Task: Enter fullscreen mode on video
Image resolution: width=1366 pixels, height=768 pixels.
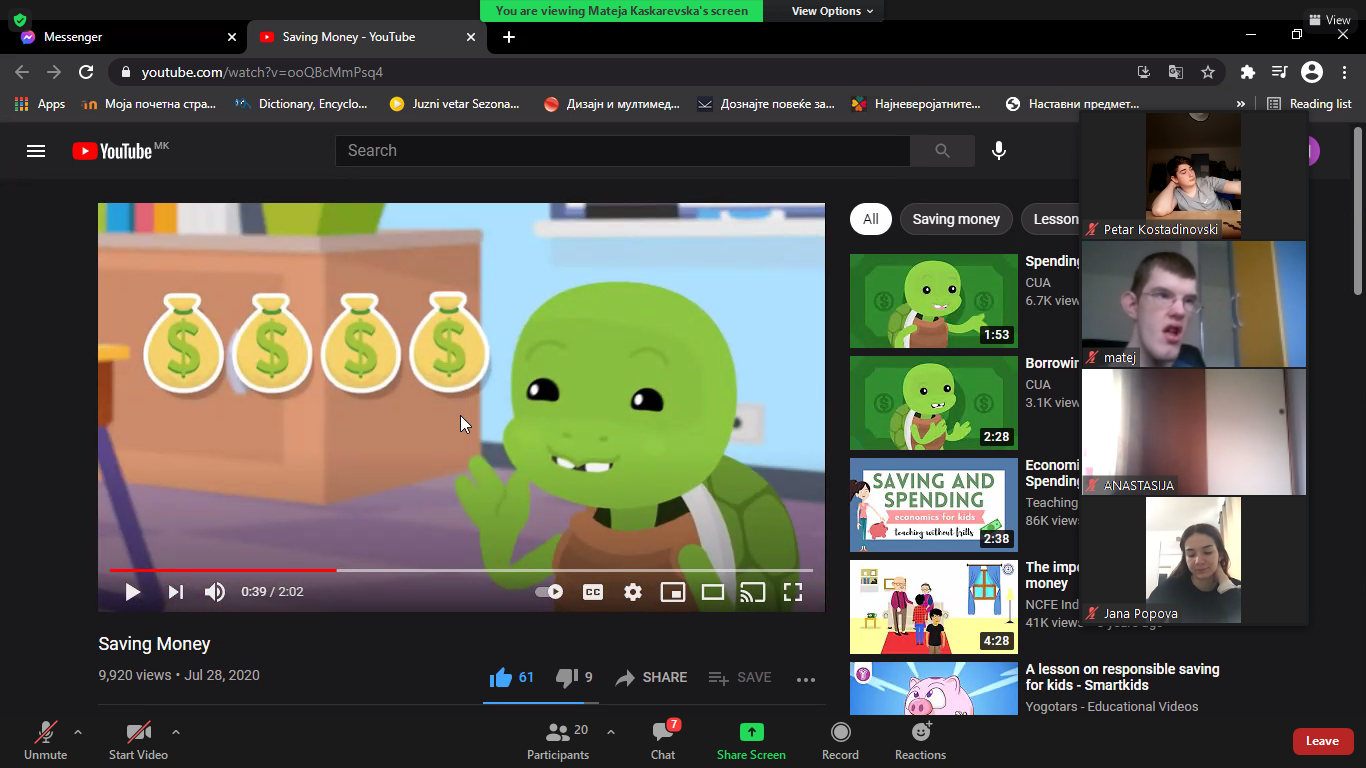Action: coord(792,592)
